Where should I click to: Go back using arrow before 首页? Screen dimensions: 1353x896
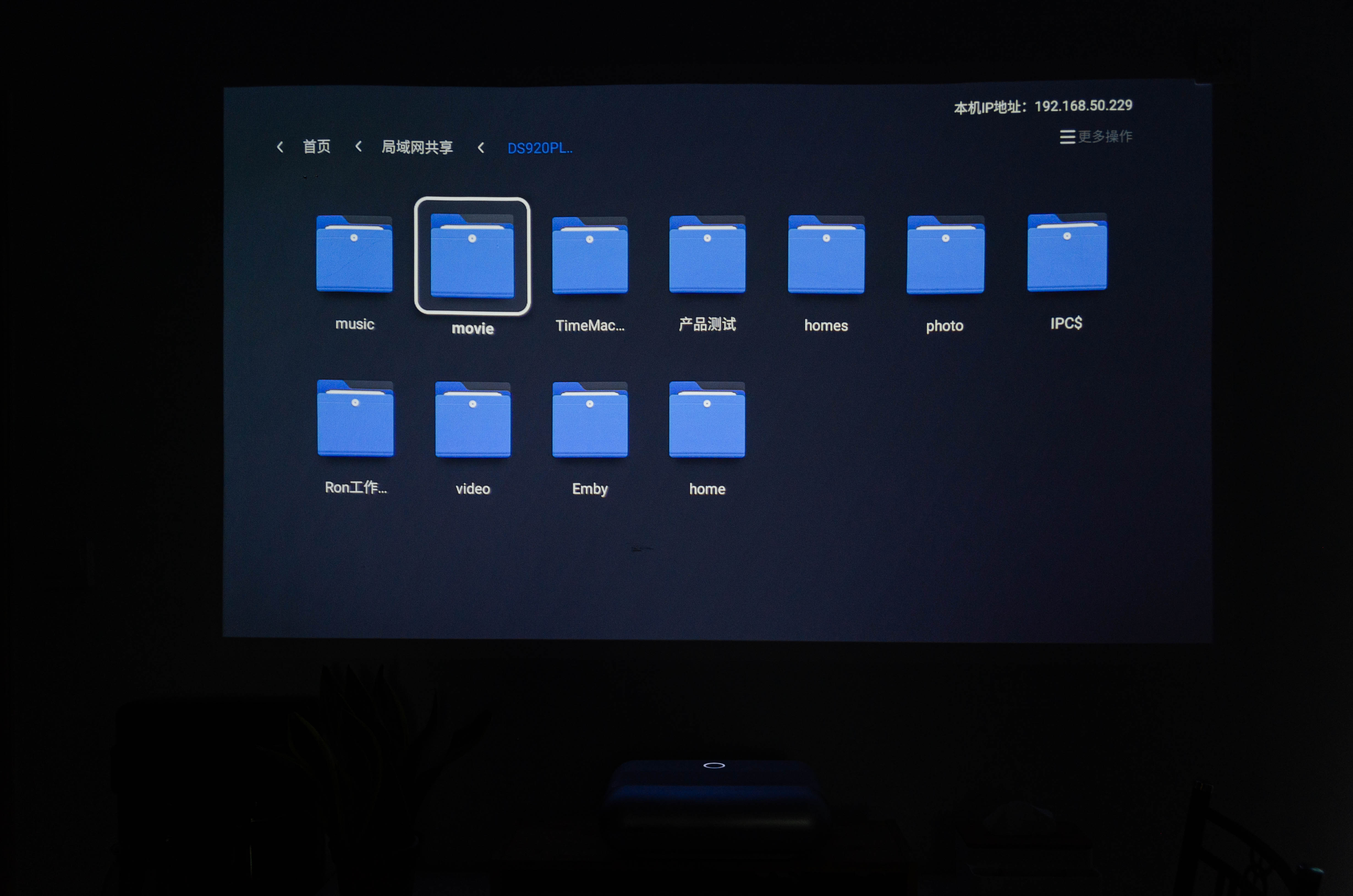(x=280, y=147)
